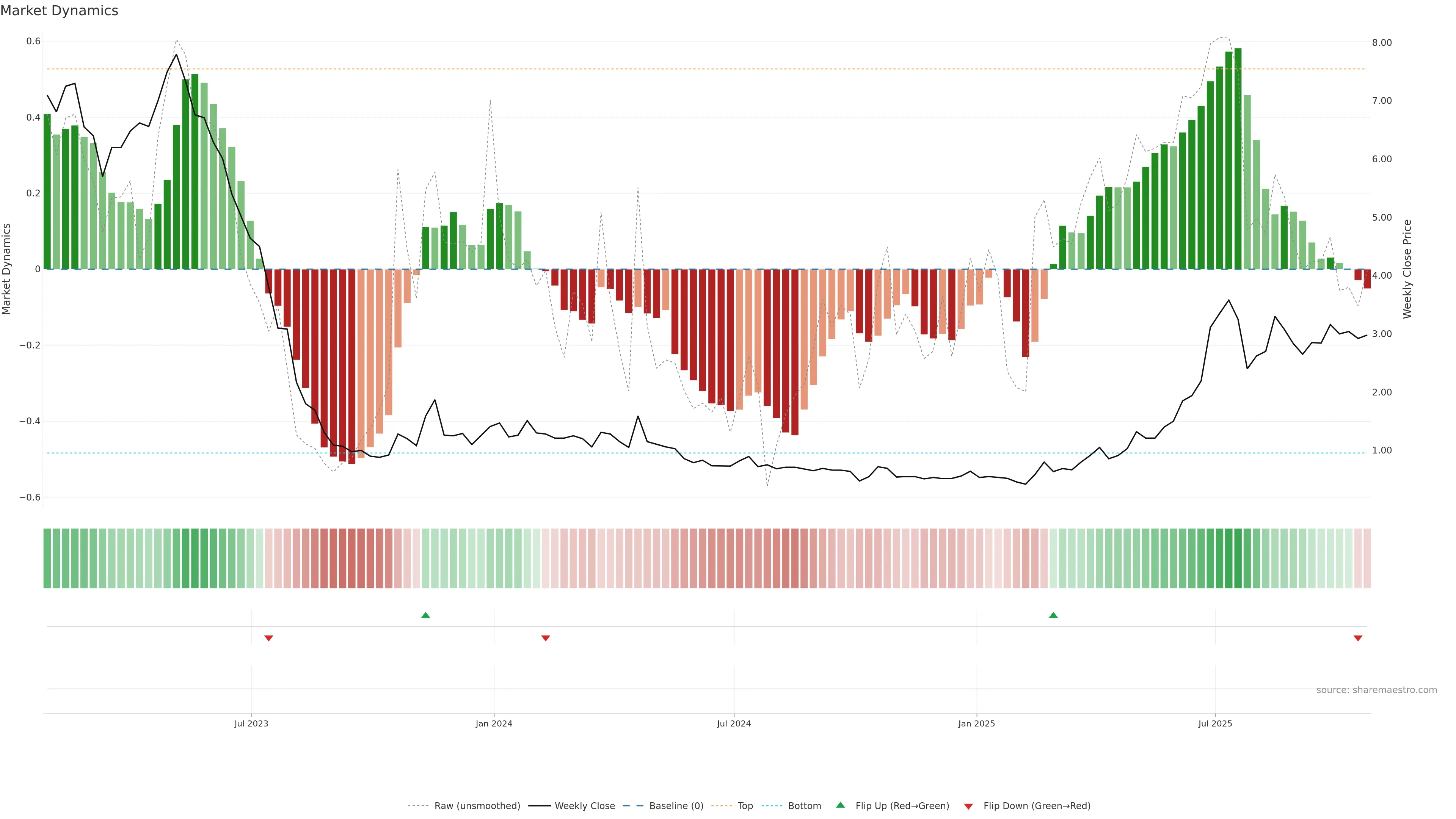Click the Market Dynamics chart title

click(60, 11)
